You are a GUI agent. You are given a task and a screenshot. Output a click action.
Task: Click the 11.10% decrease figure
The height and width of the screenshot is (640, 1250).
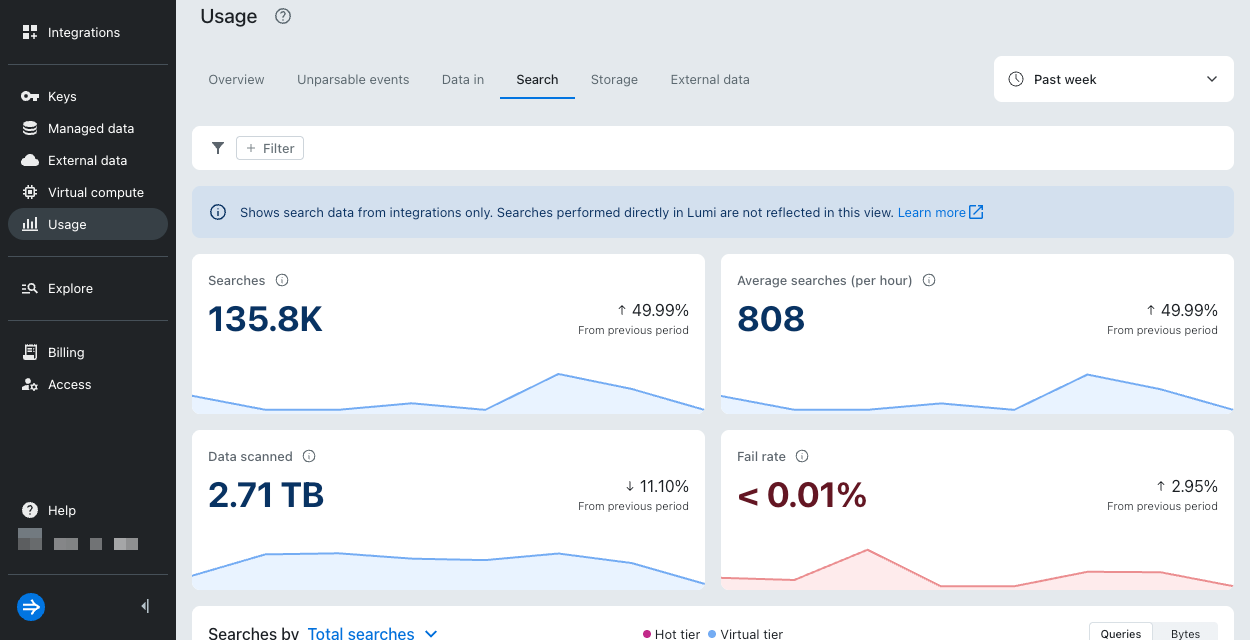pyautogui.click(x=656, y=486)
